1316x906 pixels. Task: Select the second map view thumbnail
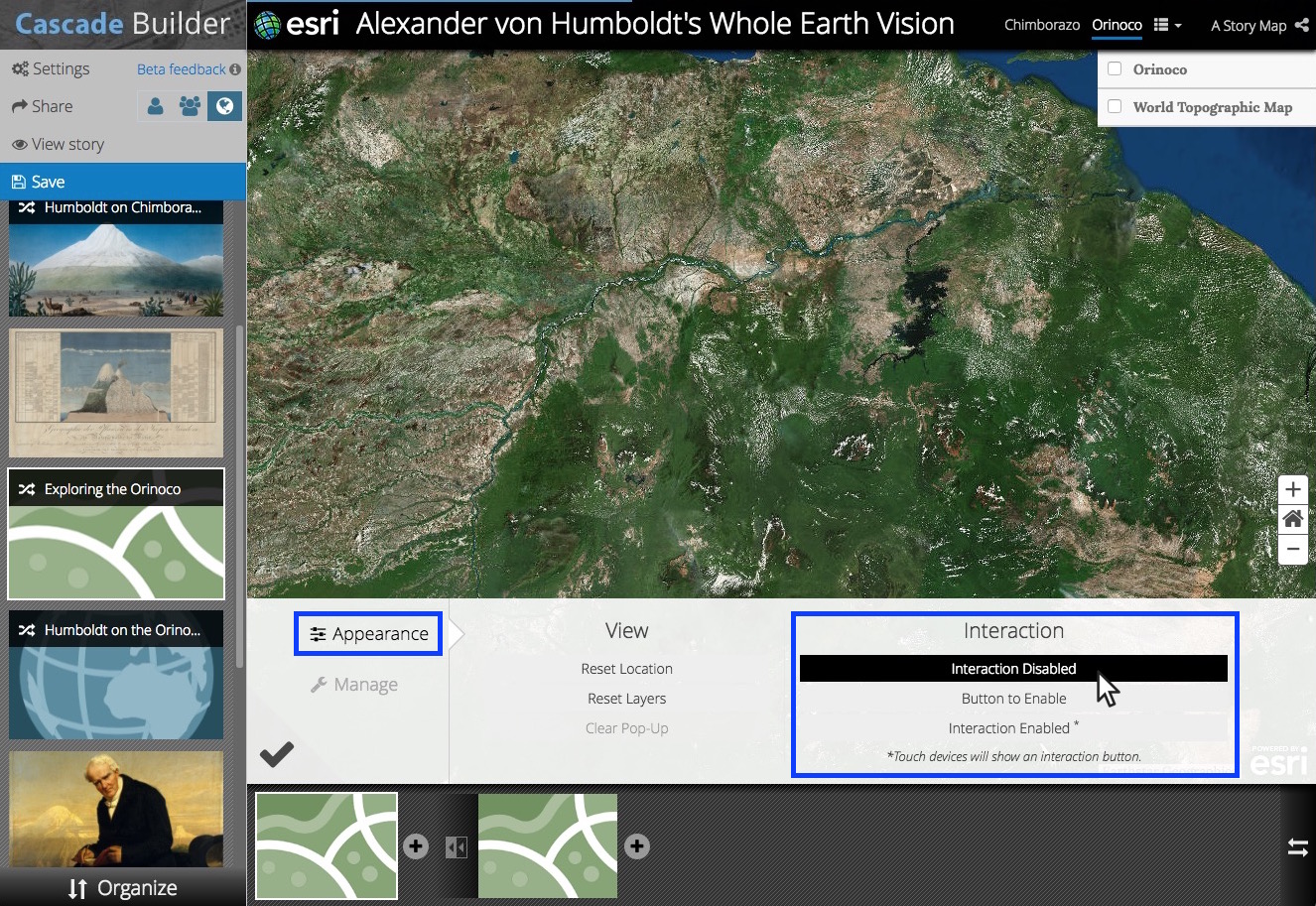(548, 846)
